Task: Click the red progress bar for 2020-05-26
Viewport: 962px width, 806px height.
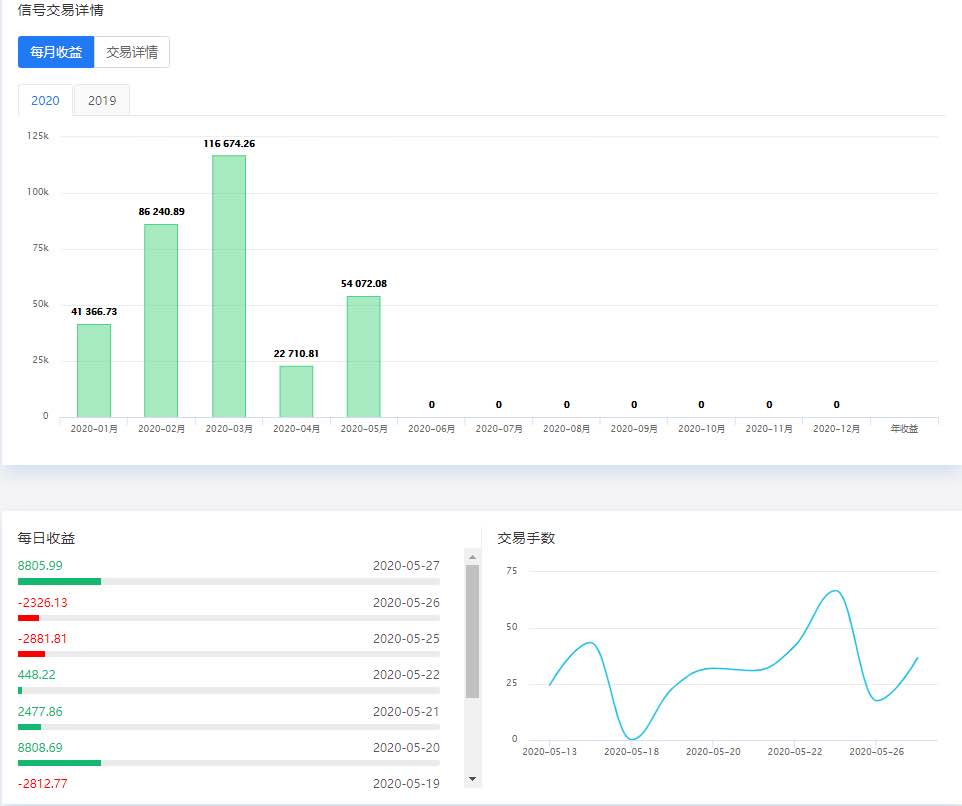Action: coord(28,618)
